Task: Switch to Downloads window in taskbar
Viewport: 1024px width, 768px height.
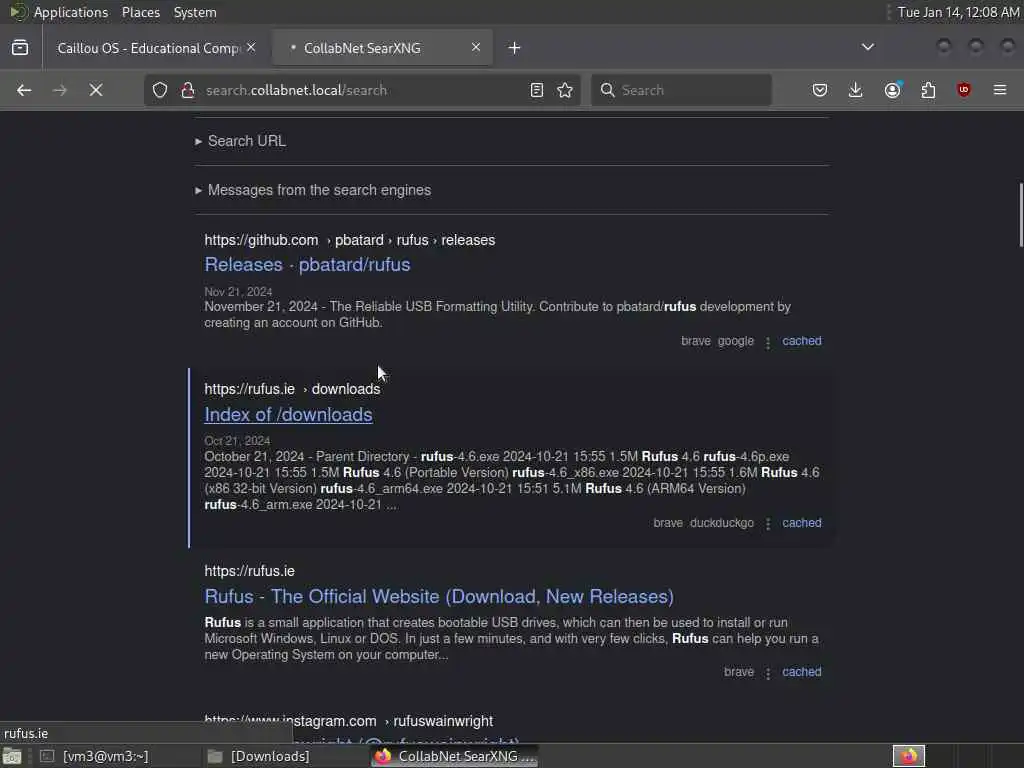Action: click(x=260, y=756)
